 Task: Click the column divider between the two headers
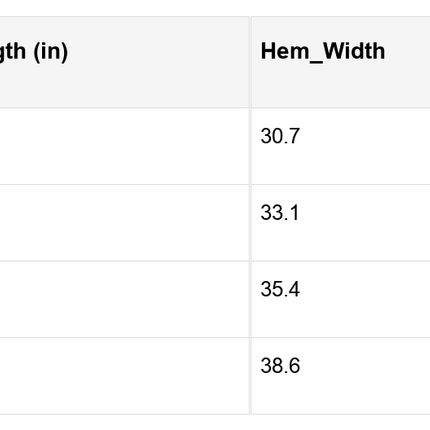(x=250, y=62)
